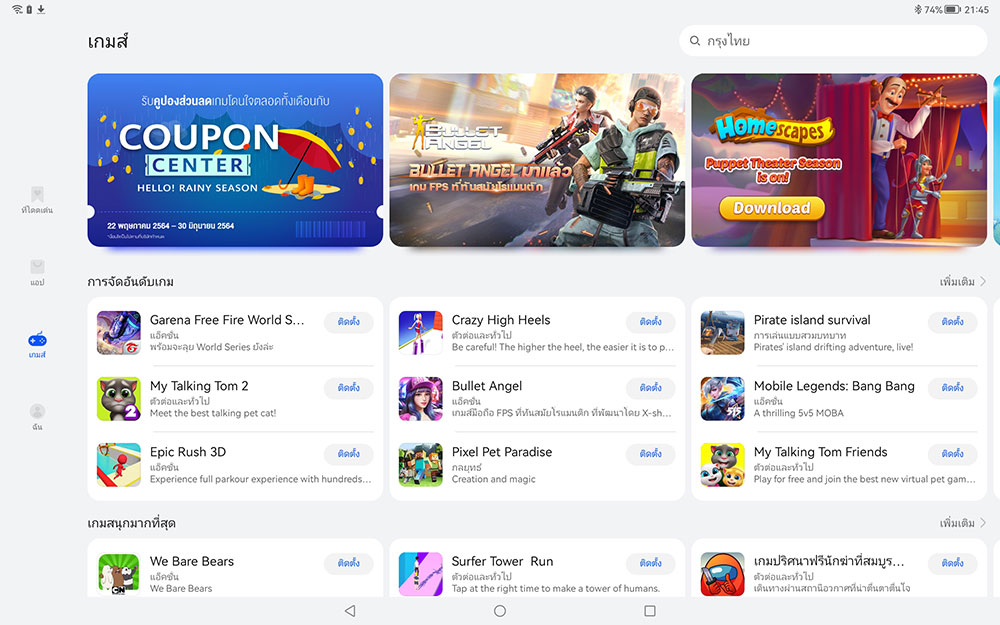Tap Android home circle button
Screen dimensions: 1000x625
[500, 611]
